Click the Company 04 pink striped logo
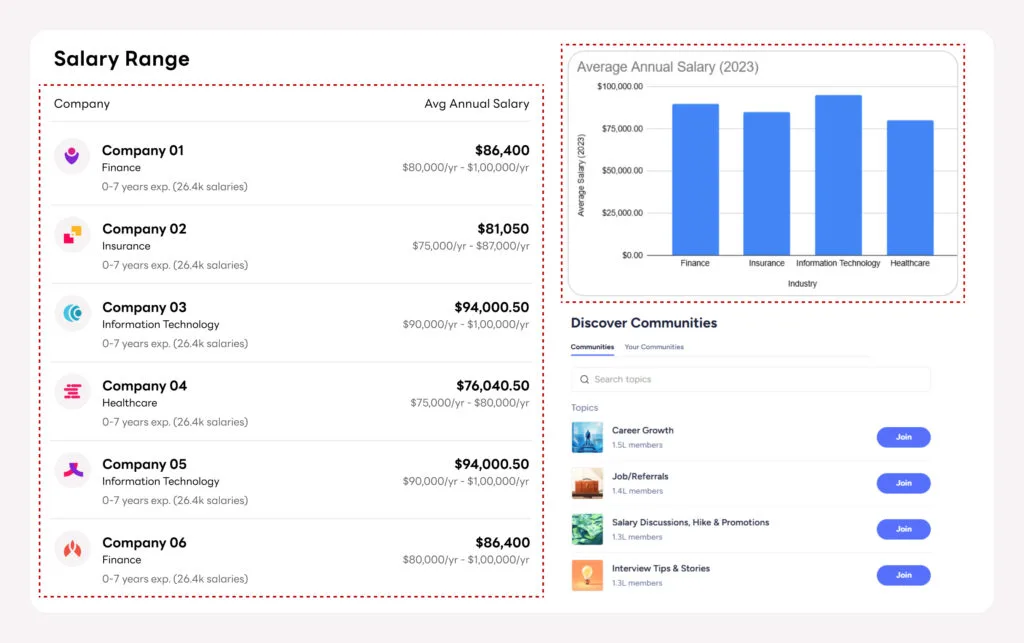This screenshot has width=1024, height=643. coord(72,392)
